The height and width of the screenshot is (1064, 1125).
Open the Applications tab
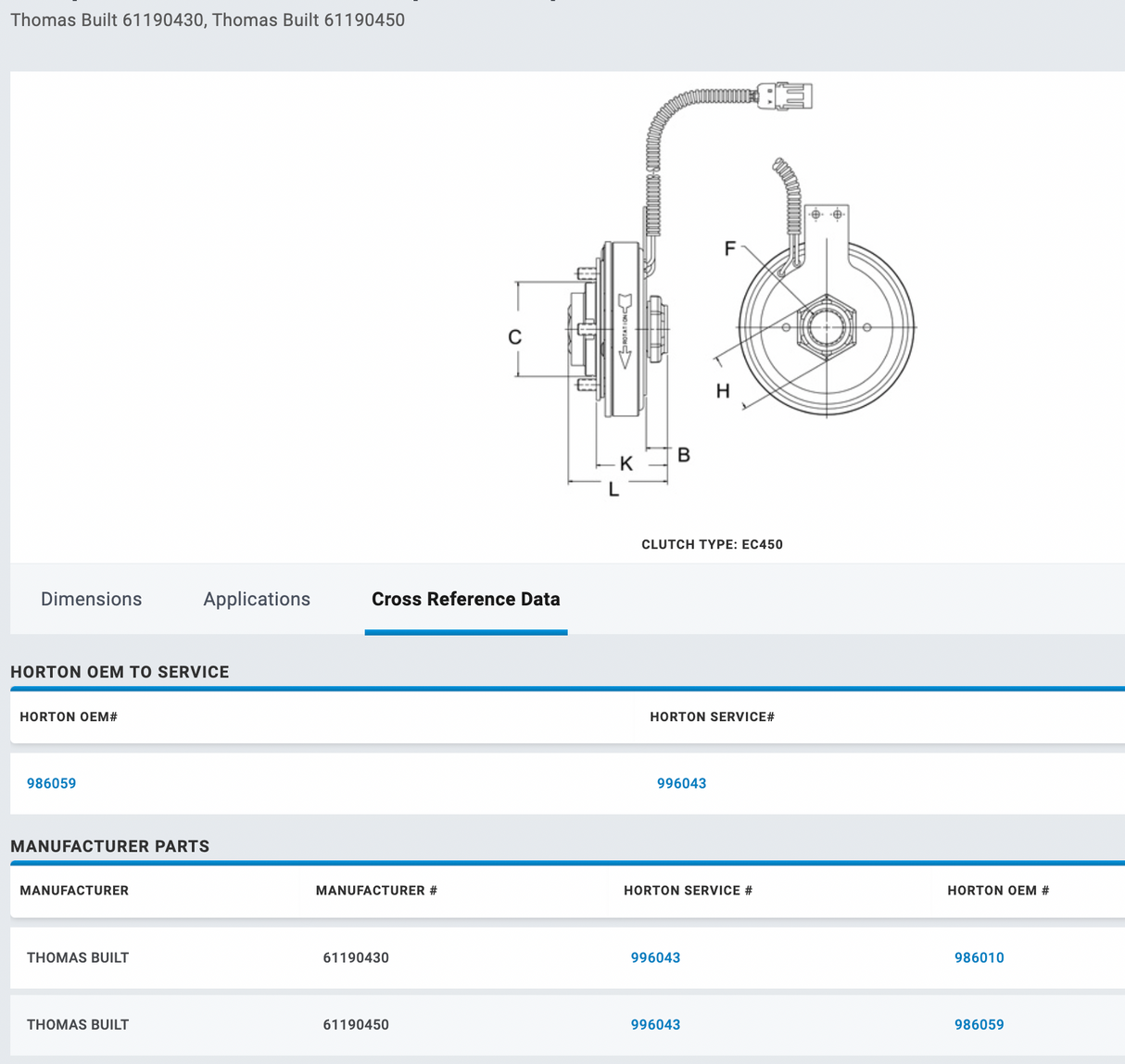coord(257,600)
